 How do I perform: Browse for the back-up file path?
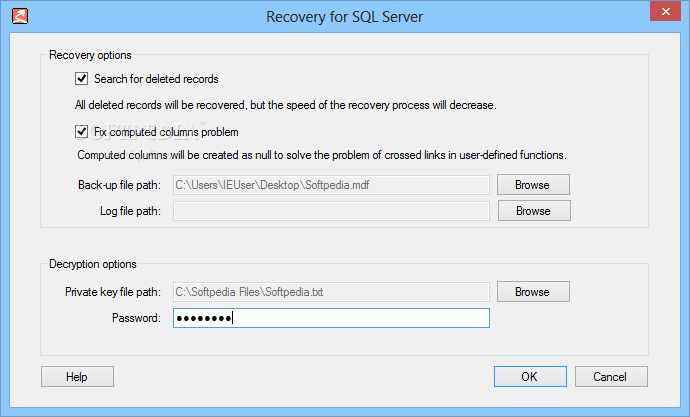pos(533,185)
